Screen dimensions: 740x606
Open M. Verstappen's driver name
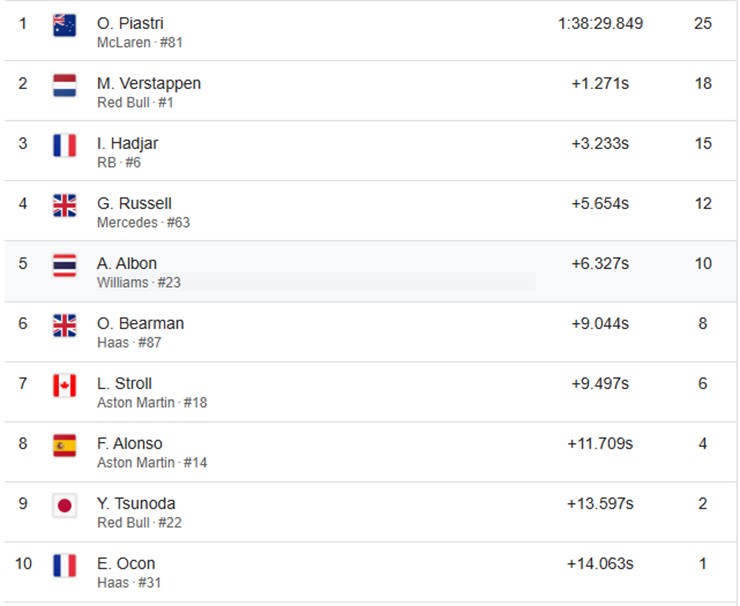[149, 84]
